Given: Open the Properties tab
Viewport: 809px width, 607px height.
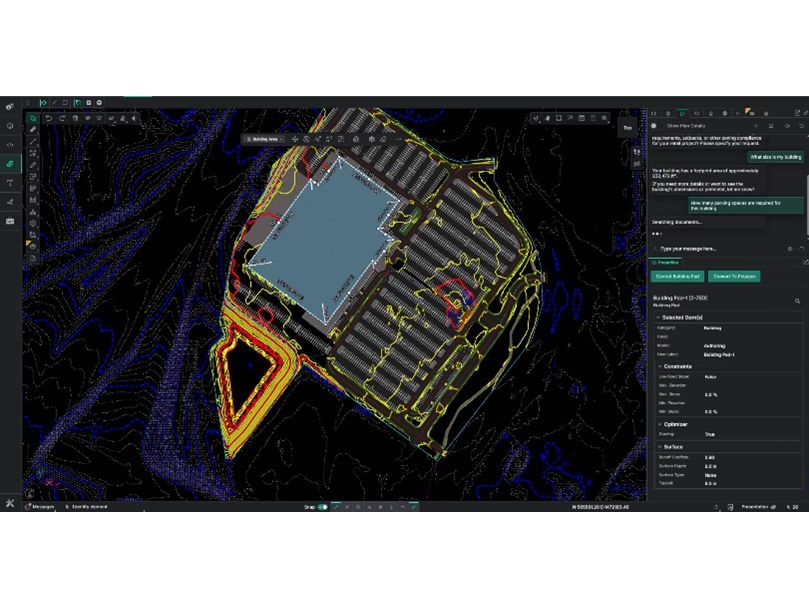Looking at the screenshot, I should pyautogui.click(x=669, y=262).
